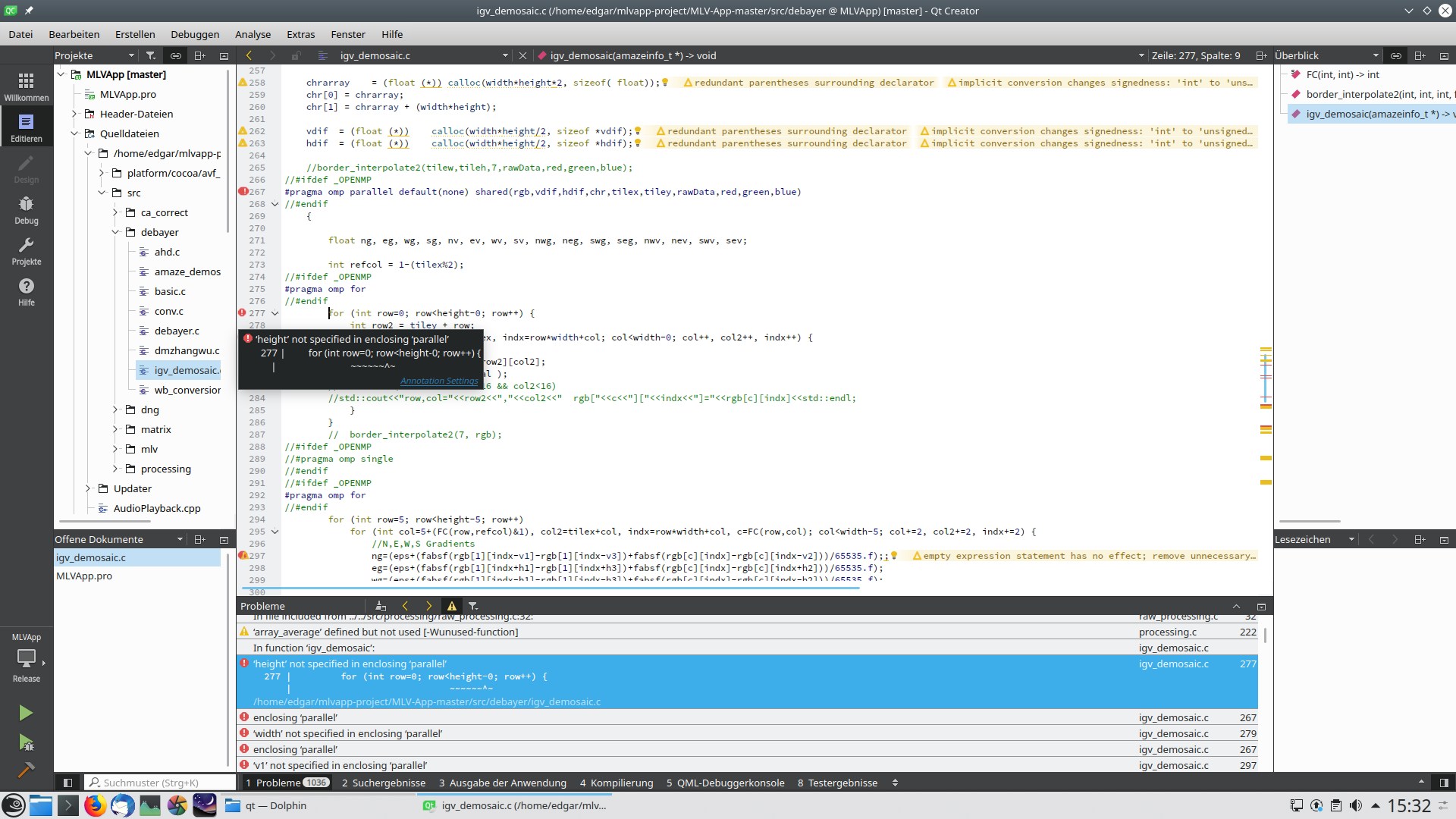Switch to Kompilierung output tab
This screenshot has height=819, width=1456.
616,783
